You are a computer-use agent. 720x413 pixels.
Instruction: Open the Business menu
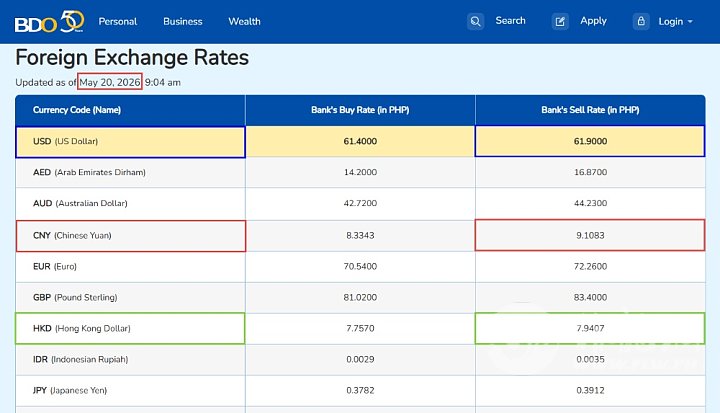183,22
